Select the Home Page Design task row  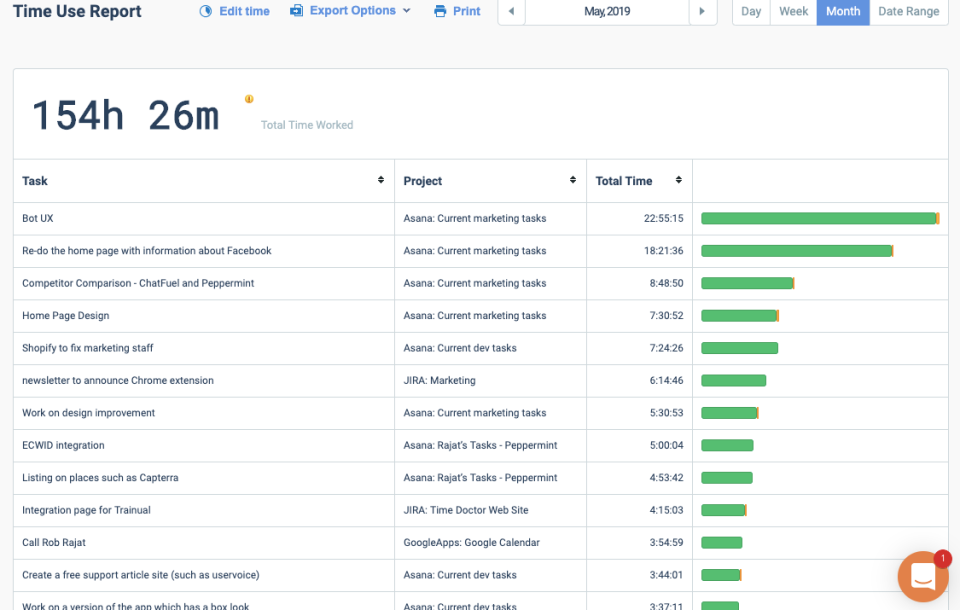pos(481,315)
